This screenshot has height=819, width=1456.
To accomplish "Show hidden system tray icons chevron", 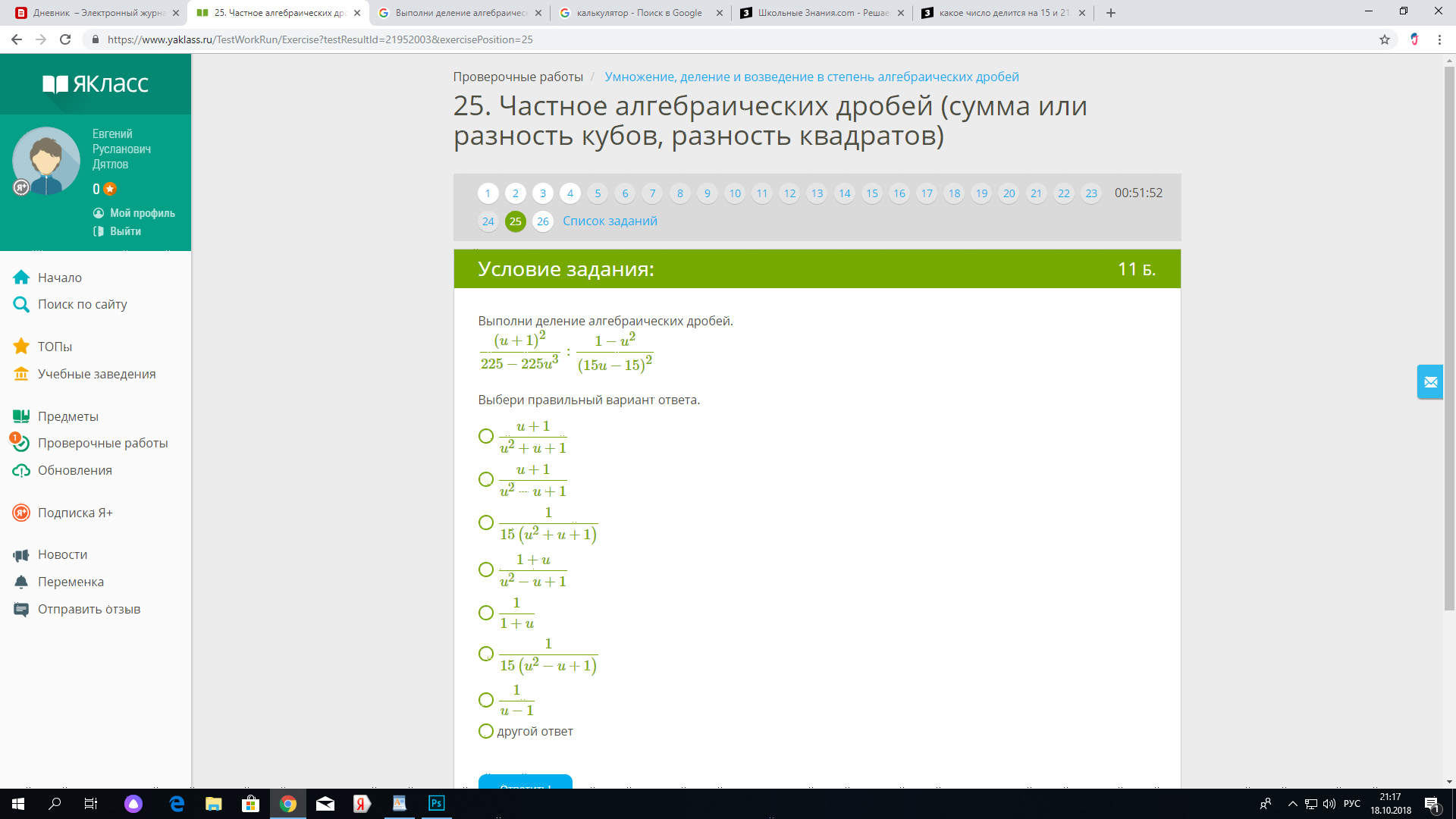I will [1293, 804].
